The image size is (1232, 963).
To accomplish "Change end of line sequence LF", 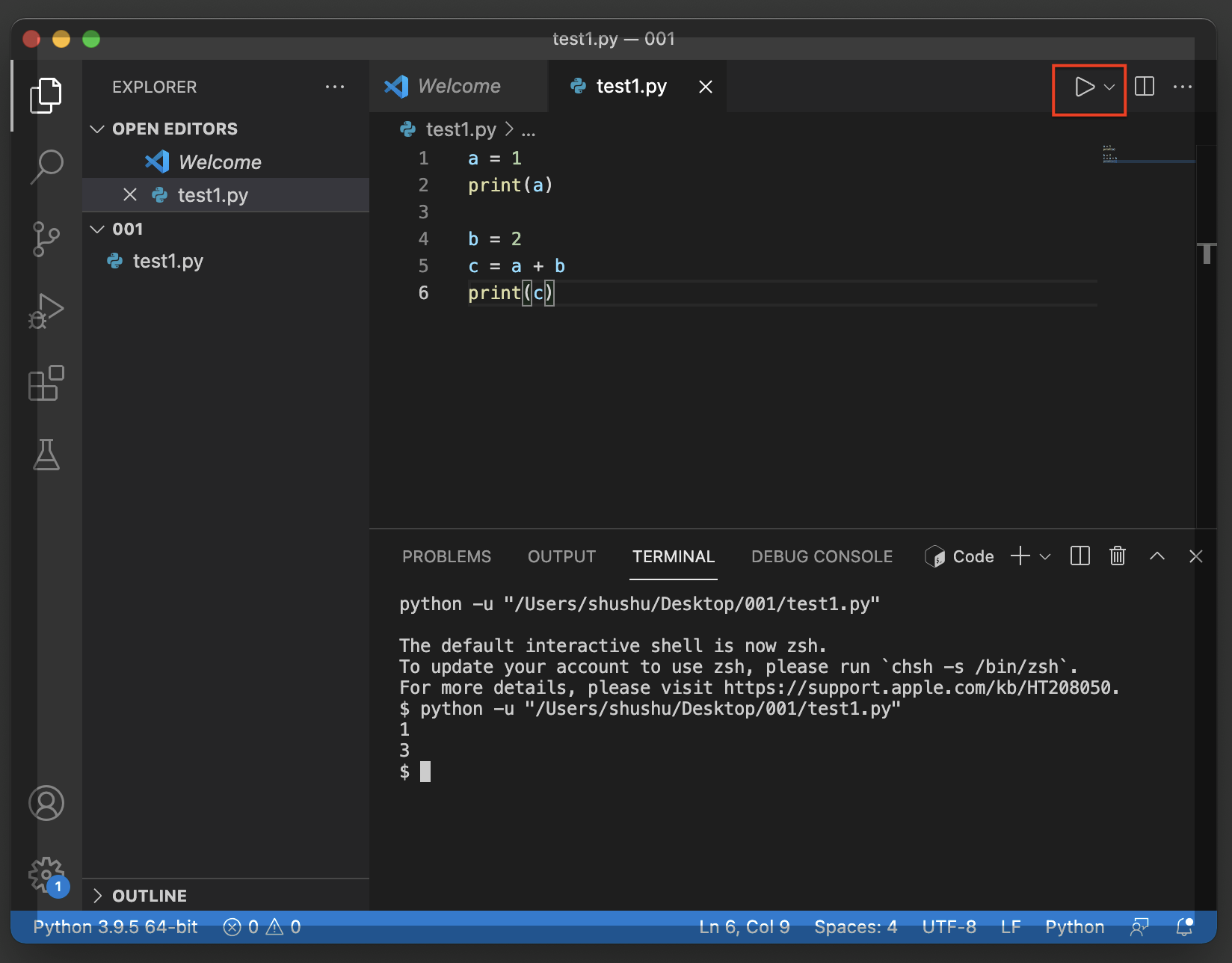I will (x=1011, y=927).
